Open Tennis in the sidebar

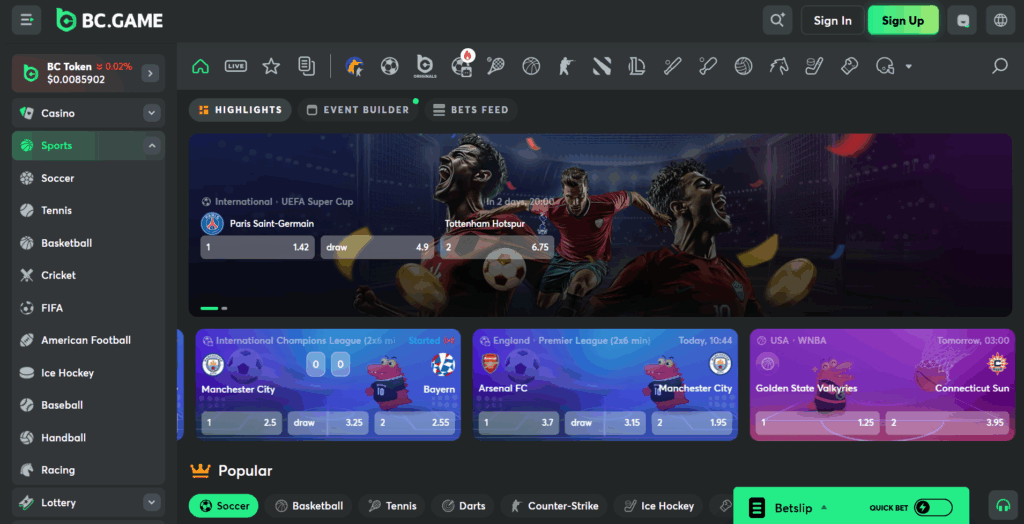88,210
